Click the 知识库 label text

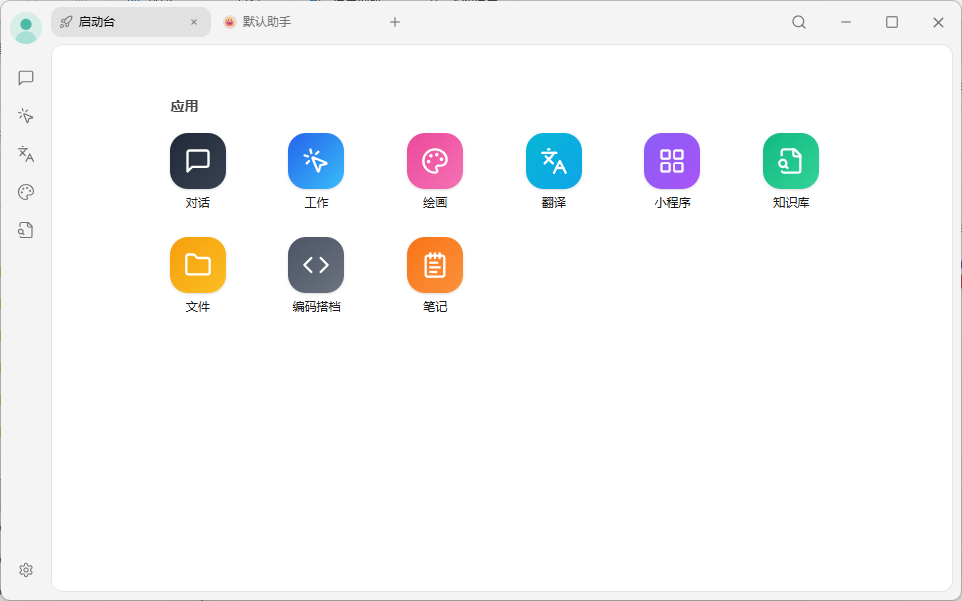(791, 202)
